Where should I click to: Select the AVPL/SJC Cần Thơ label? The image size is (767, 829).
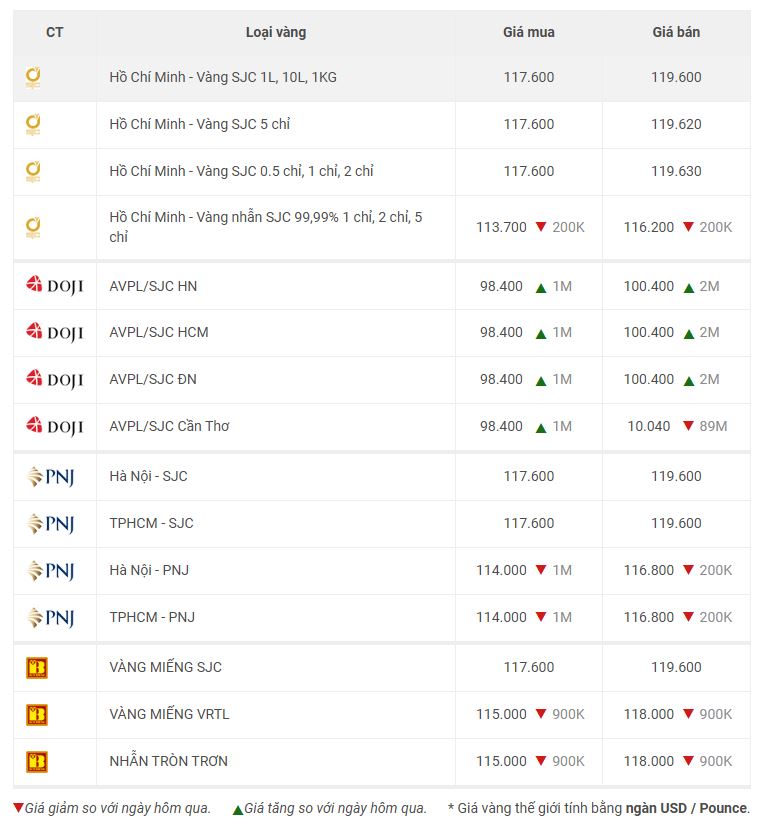(x=169, y=426)
